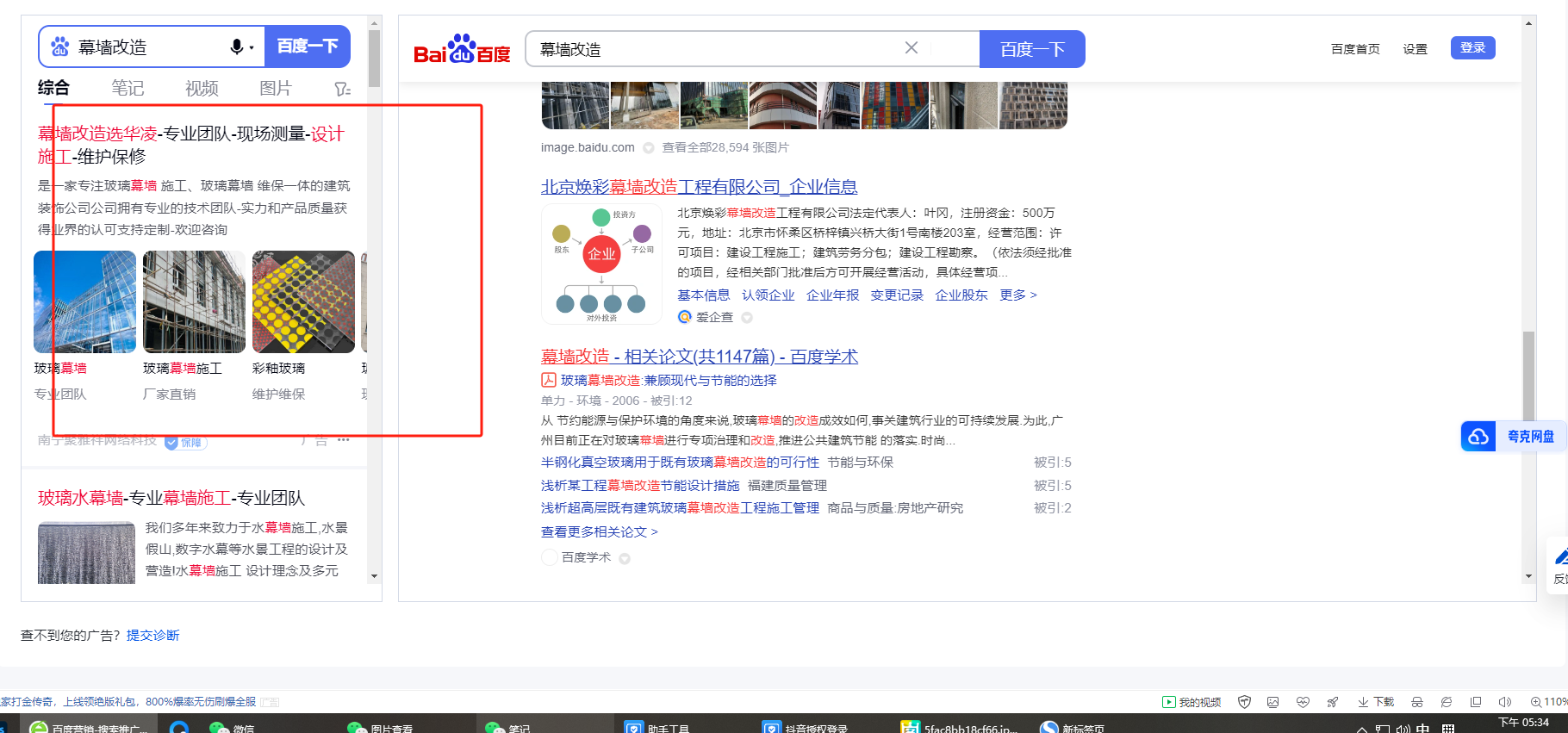Viewport: 1568px width, 733px height.
Task: Click the system tray volume icon
Action: tap(1403, 729)
